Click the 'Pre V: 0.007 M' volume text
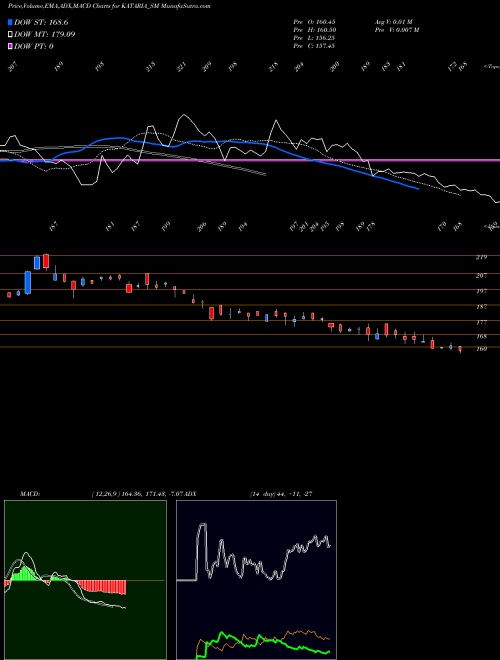This screenshot has width=500, height=660. coord(397,30)
